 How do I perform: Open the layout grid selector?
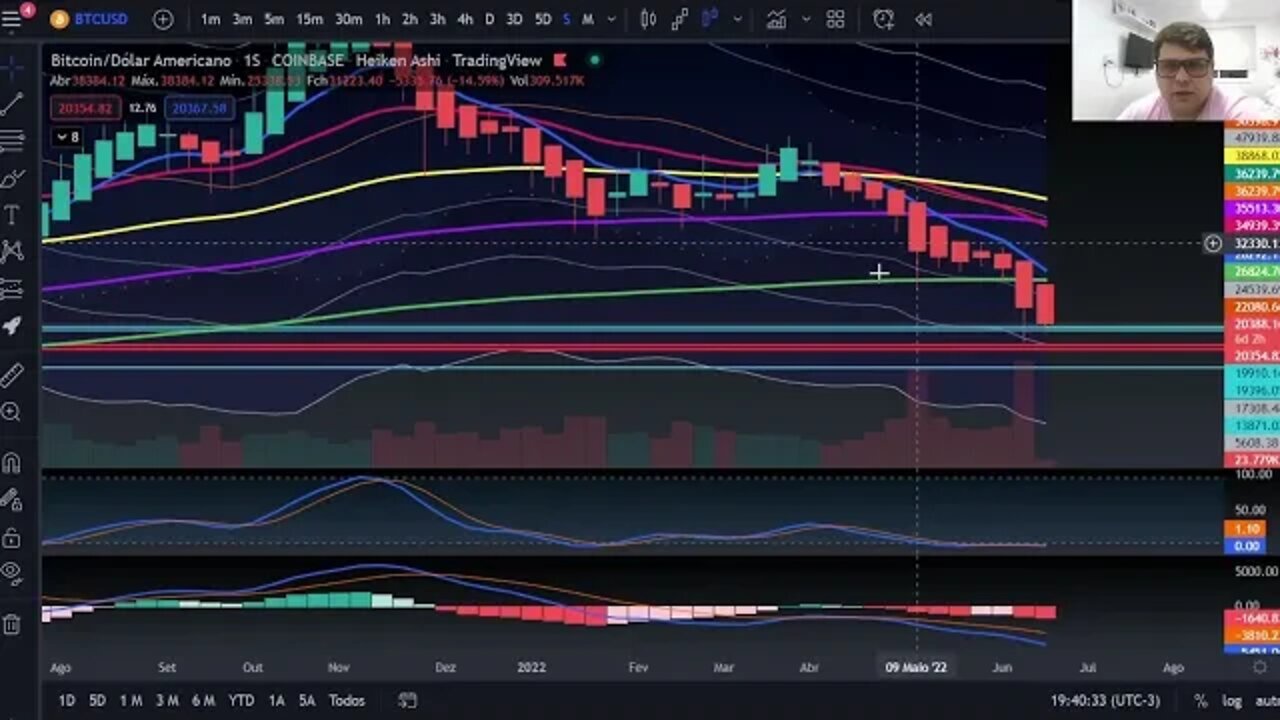point(836,19)
